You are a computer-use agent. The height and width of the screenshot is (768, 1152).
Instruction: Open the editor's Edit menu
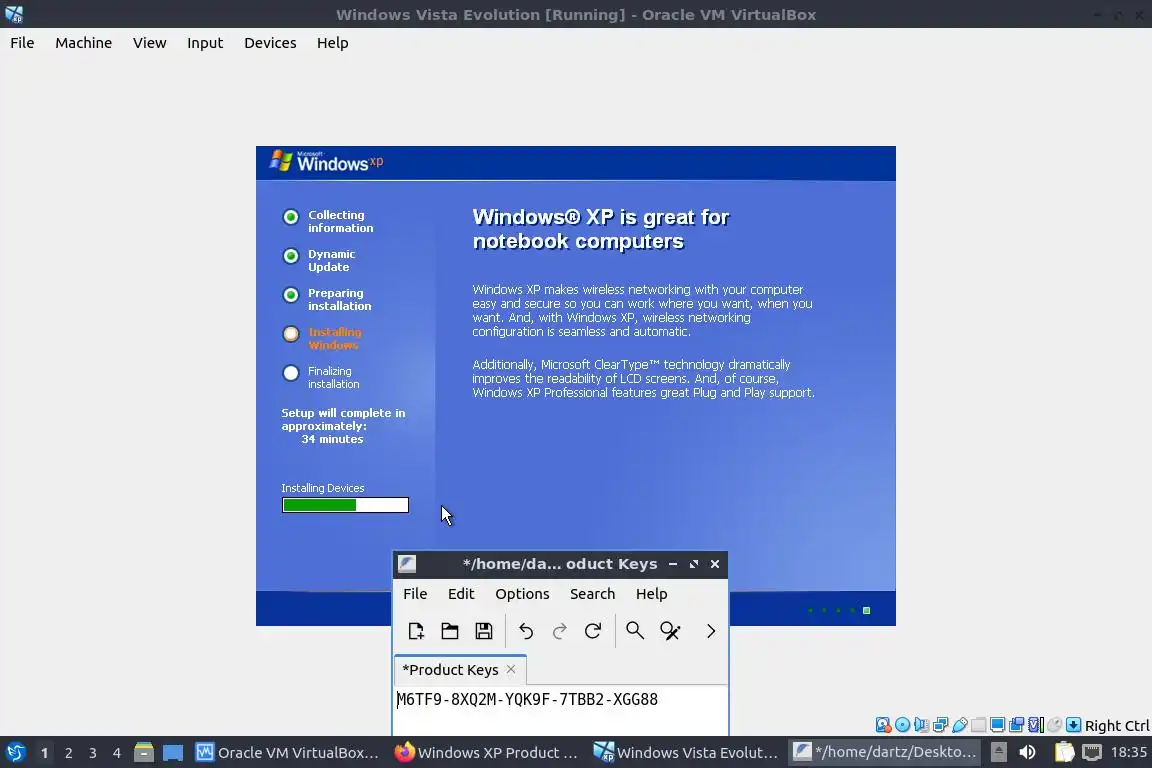461,594
